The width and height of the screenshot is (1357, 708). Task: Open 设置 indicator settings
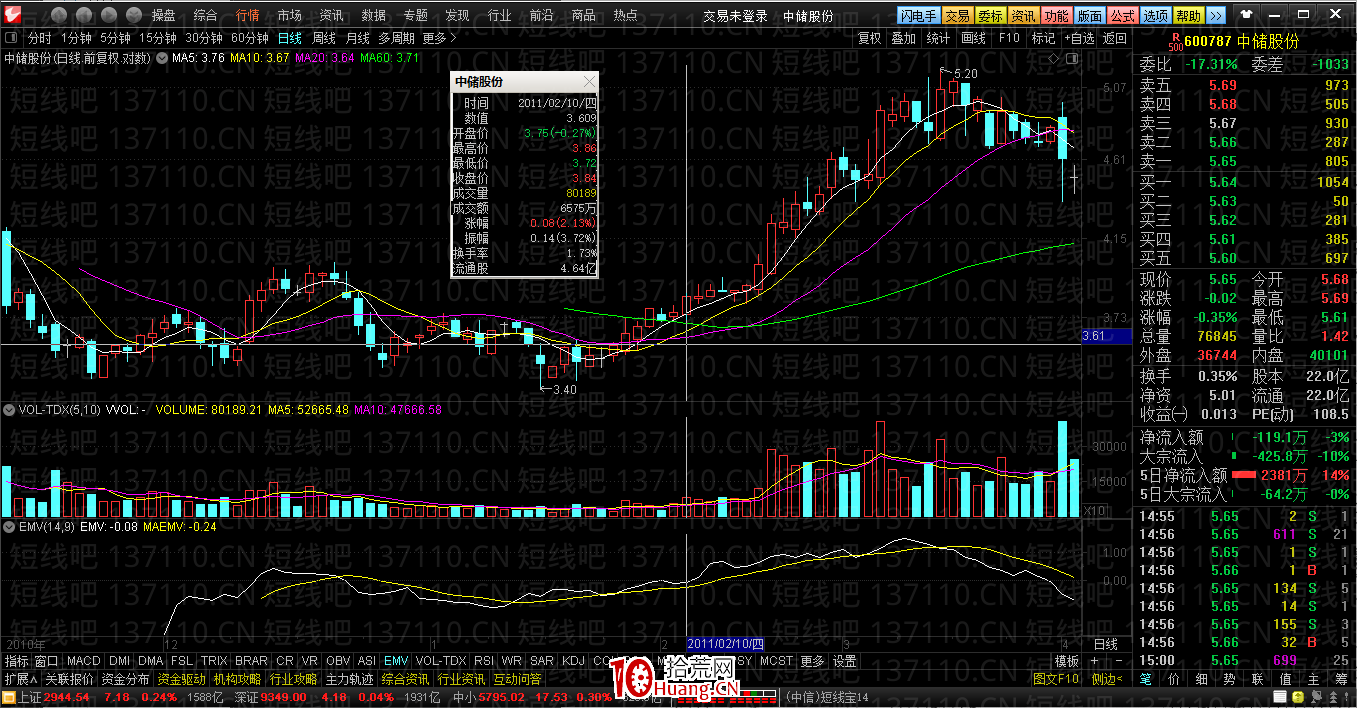(845, 661)
